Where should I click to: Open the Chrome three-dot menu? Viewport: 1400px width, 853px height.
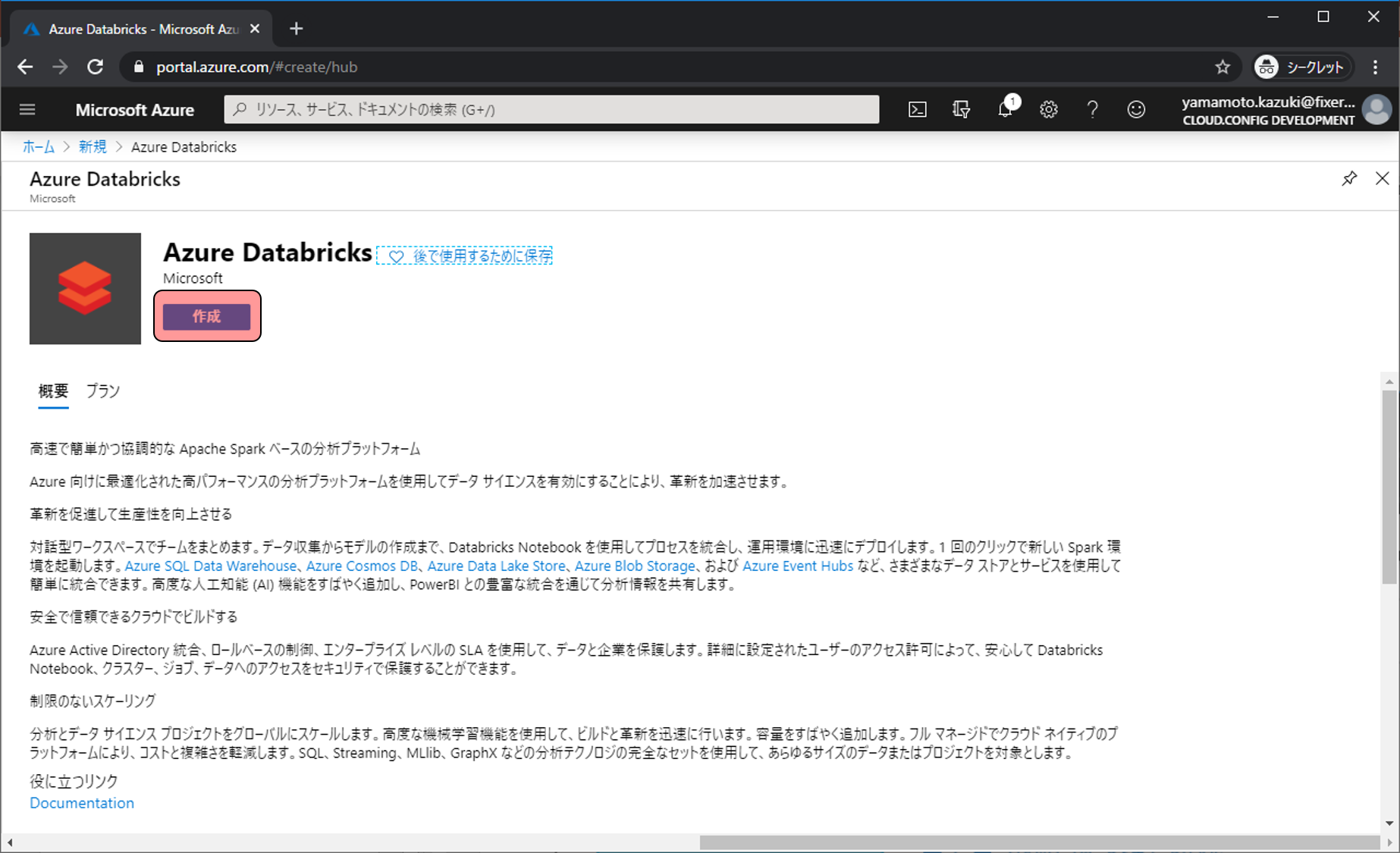click(1375, 67)
